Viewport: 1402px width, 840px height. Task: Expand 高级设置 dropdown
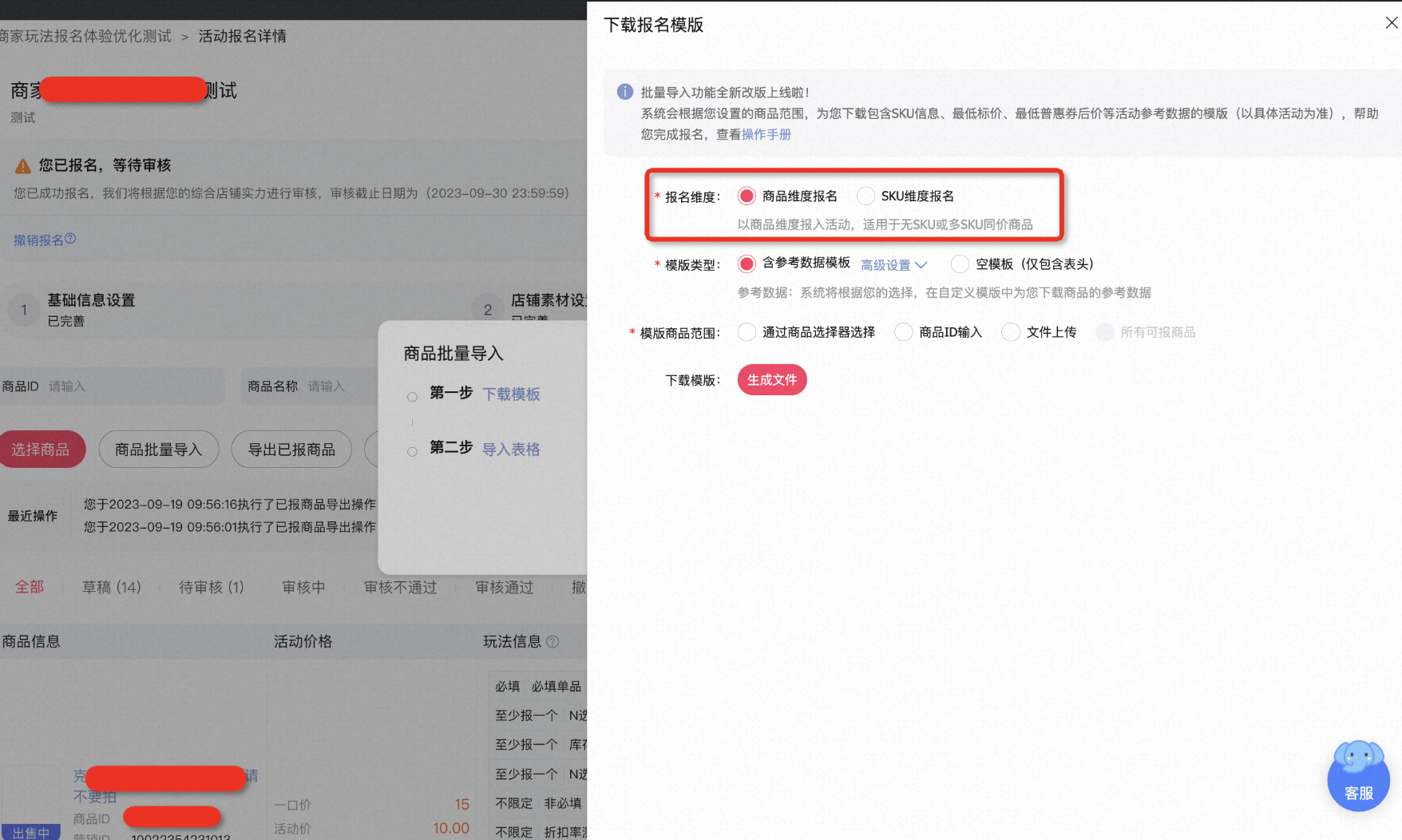893,265
